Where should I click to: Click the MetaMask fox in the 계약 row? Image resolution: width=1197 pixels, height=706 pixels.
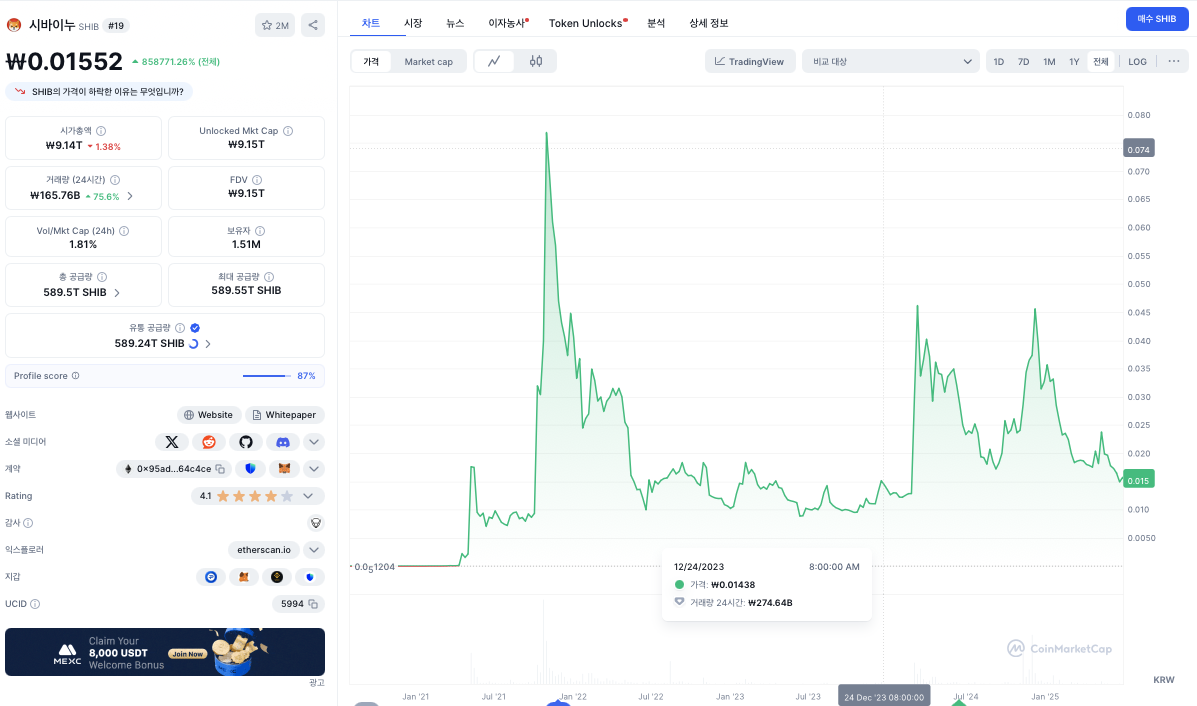coord(284,469)
